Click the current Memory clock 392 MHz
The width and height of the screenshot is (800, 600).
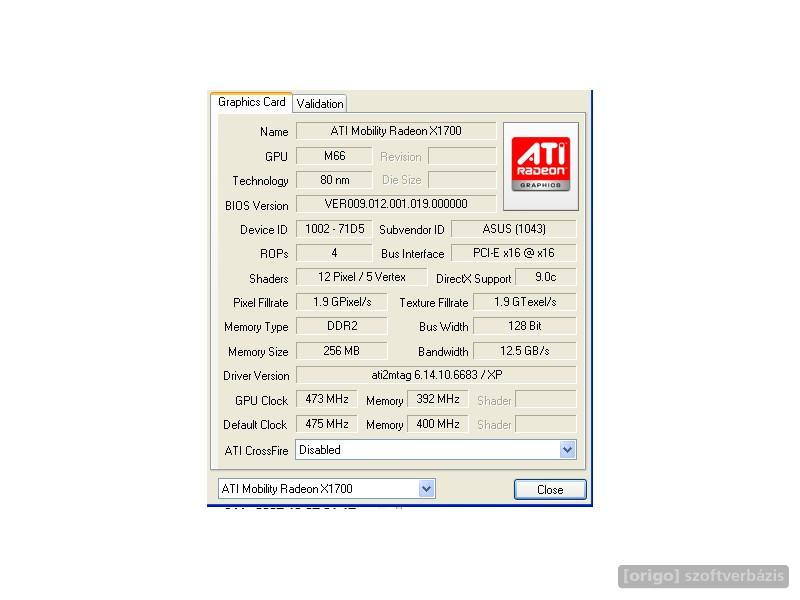click(438, 399)
